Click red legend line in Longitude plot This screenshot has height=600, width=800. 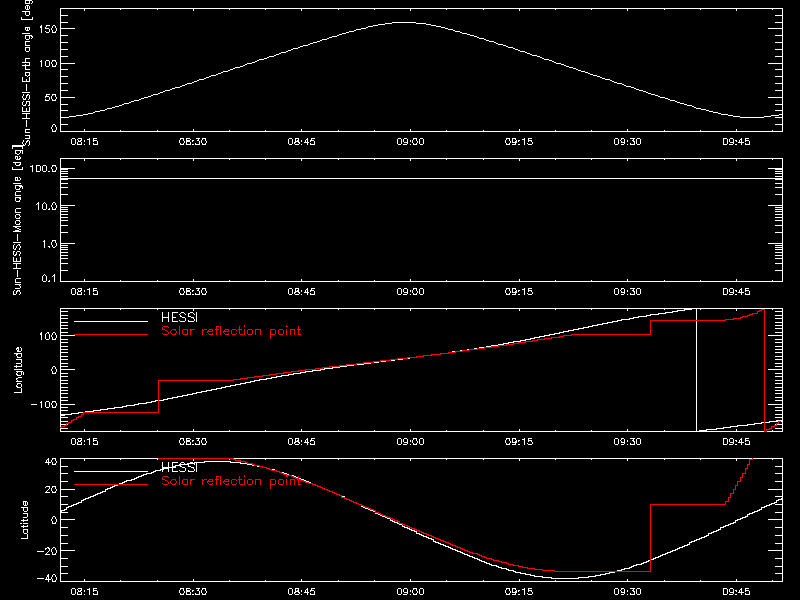[x=111, y=335]
